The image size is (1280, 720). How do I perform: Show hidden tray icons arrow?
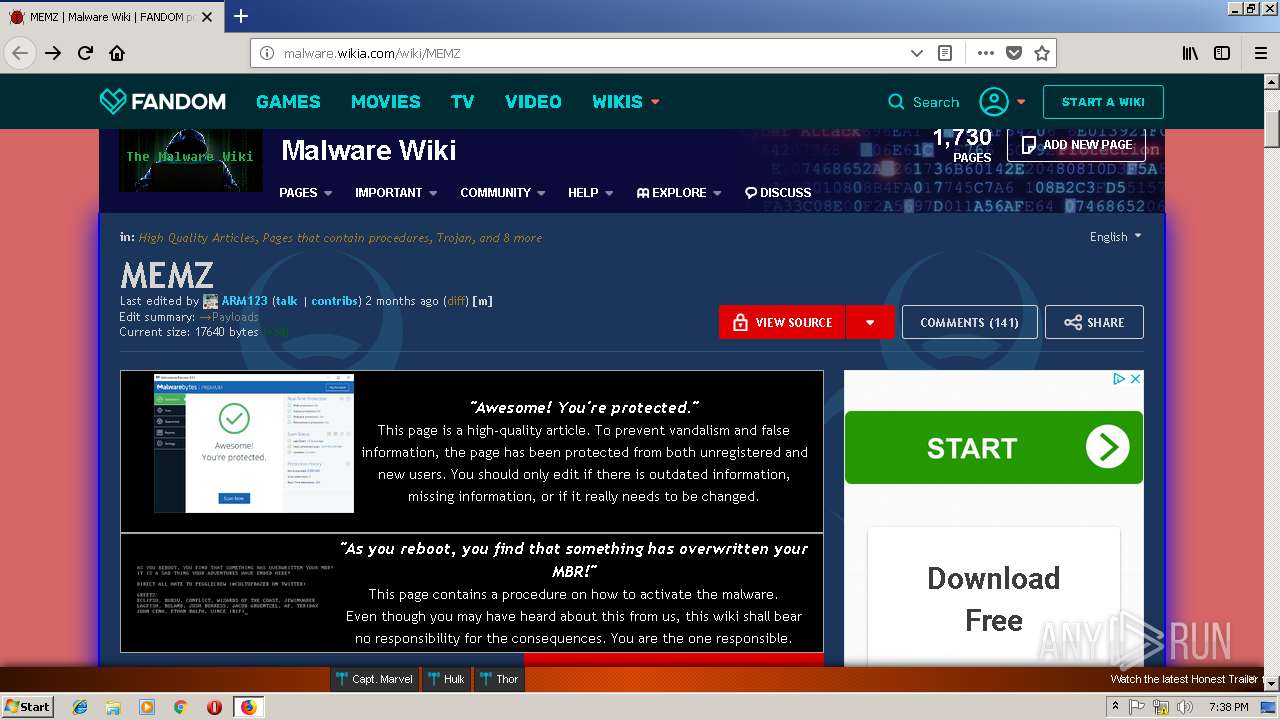pos(1115,707)
